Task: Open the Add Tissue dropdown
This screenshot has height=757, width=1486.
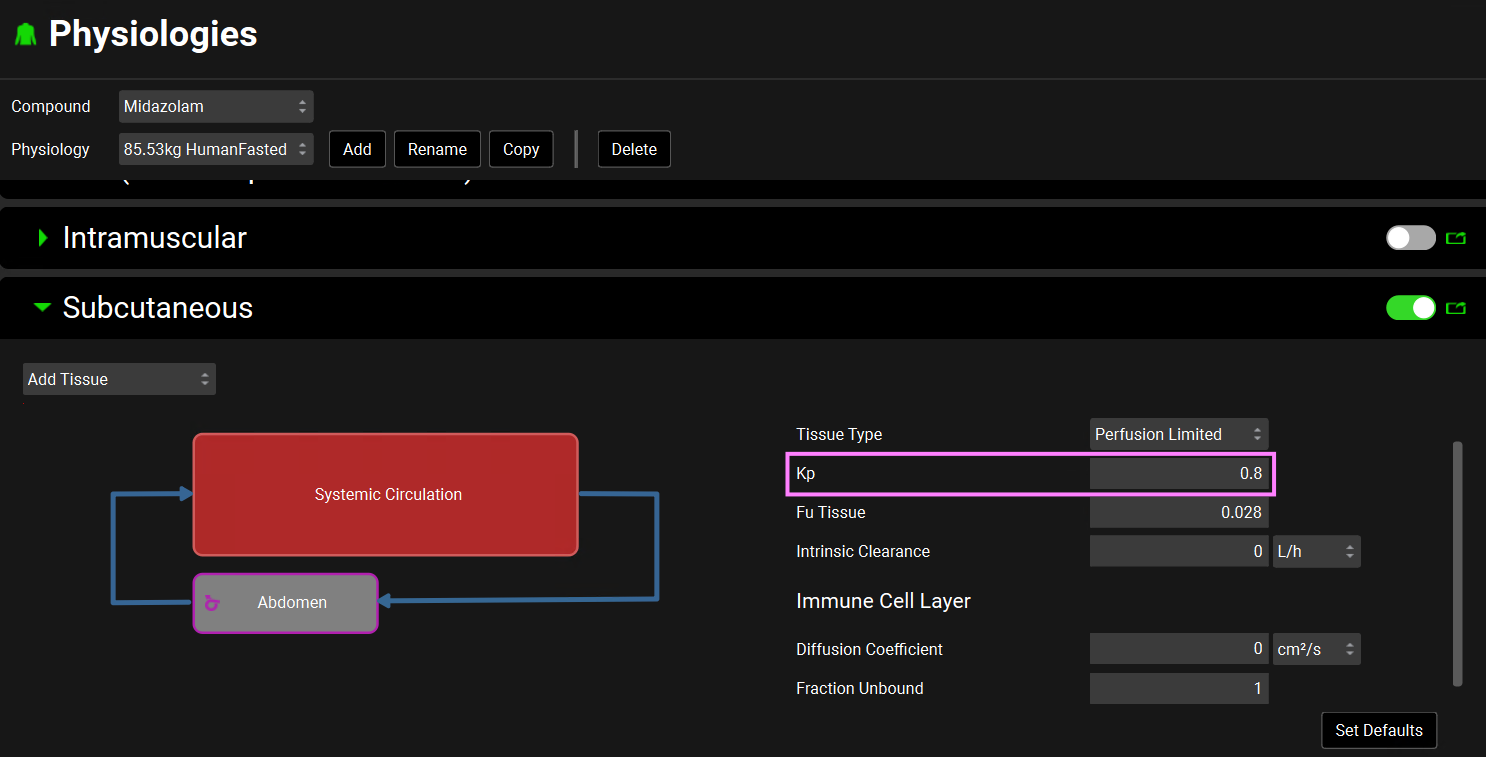Action: coord(119,380)
